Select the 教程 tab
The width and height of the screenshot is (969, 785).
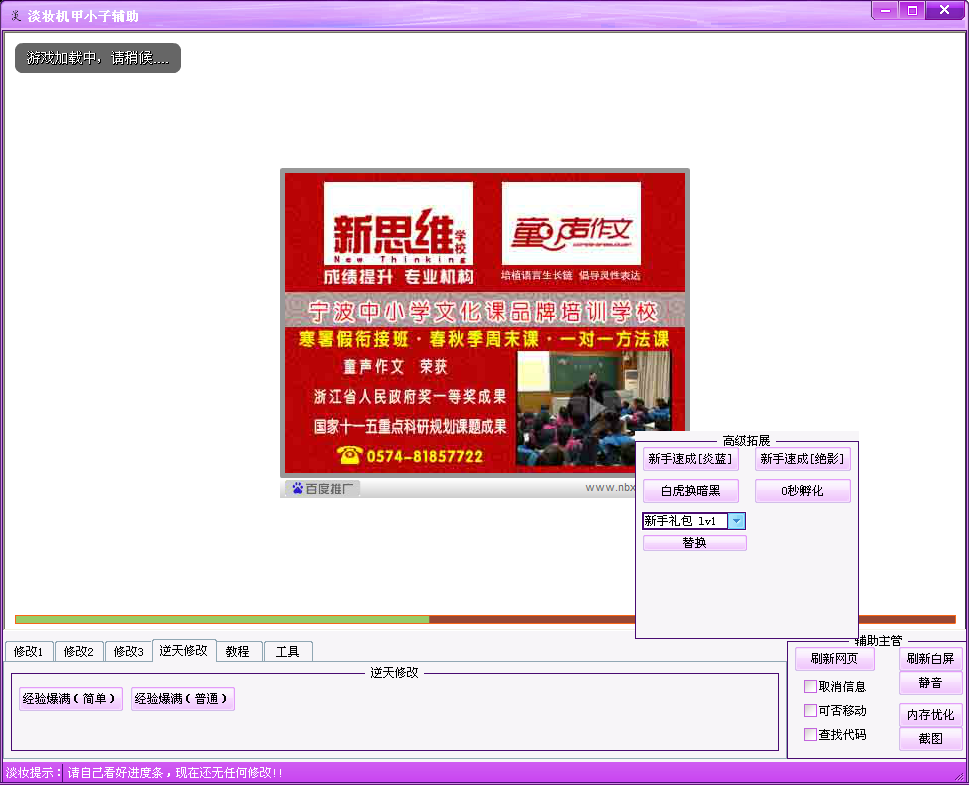click(238, 652)
